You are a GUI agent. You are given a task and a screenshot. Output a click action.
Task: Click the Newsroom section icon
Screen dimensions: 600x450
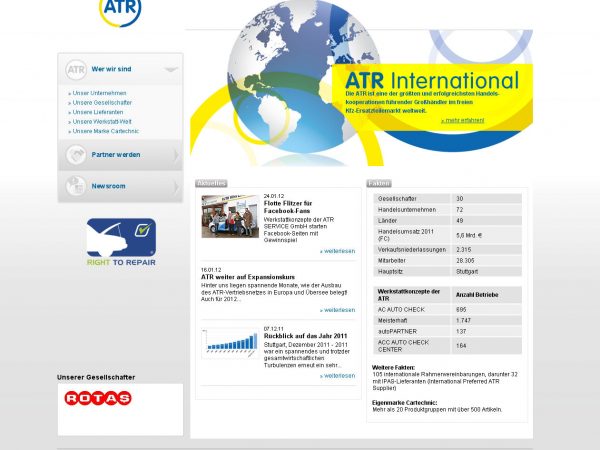(76, 186)
